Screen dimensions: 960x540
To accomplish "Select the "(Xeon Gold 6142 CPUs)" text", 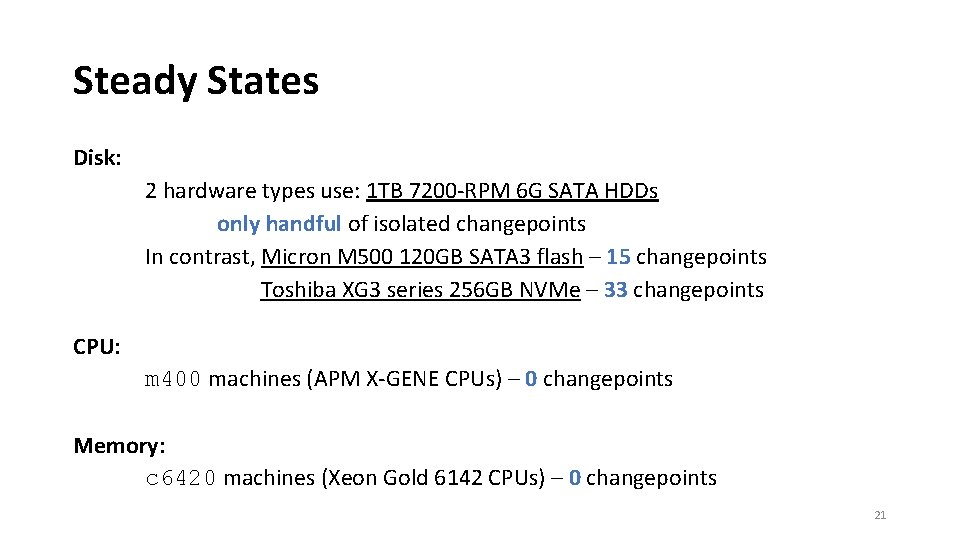I will (x=435, y=478).
